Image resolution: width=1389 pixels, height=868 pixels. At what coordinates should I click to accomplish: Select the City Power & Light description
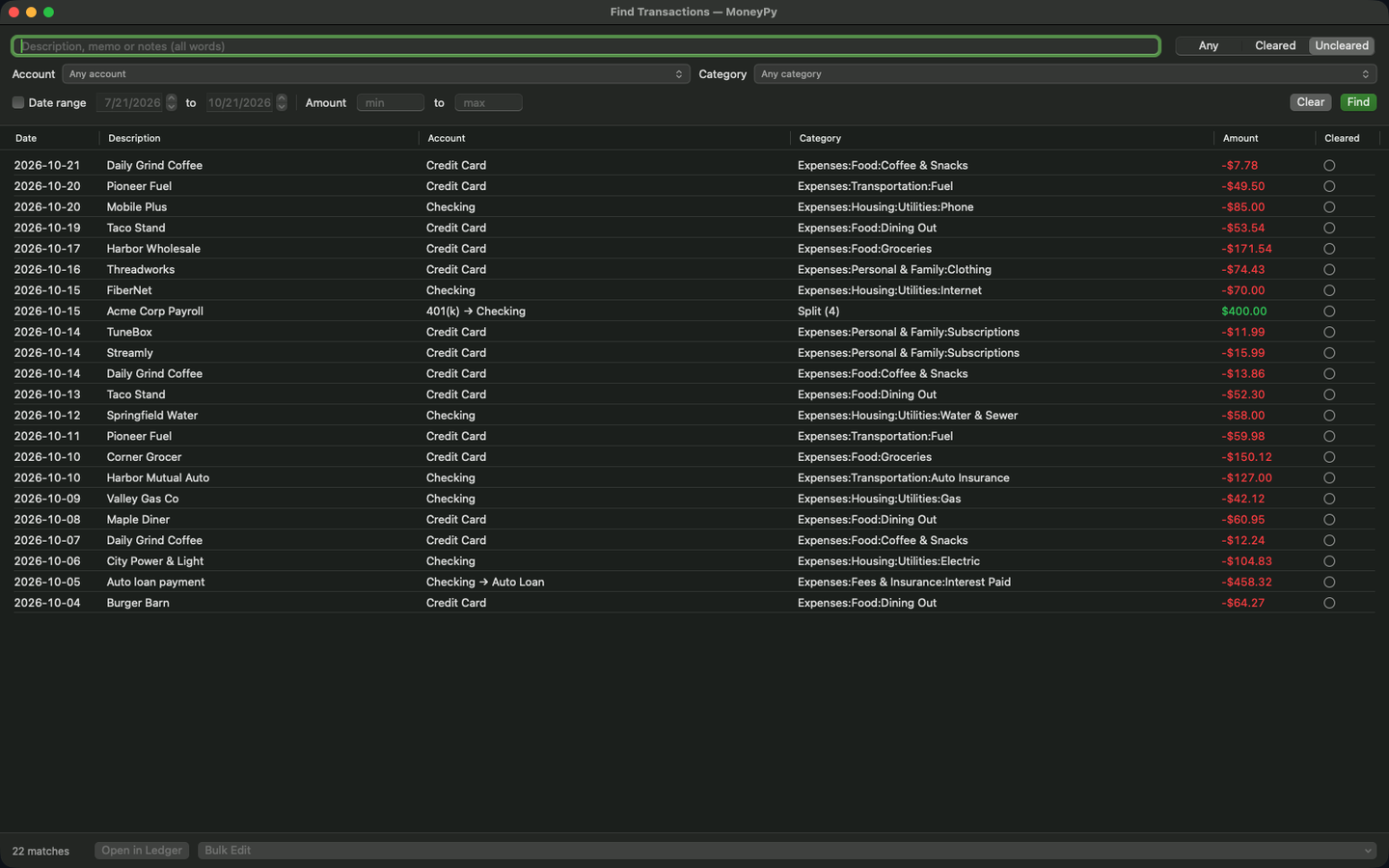point(155,561)
